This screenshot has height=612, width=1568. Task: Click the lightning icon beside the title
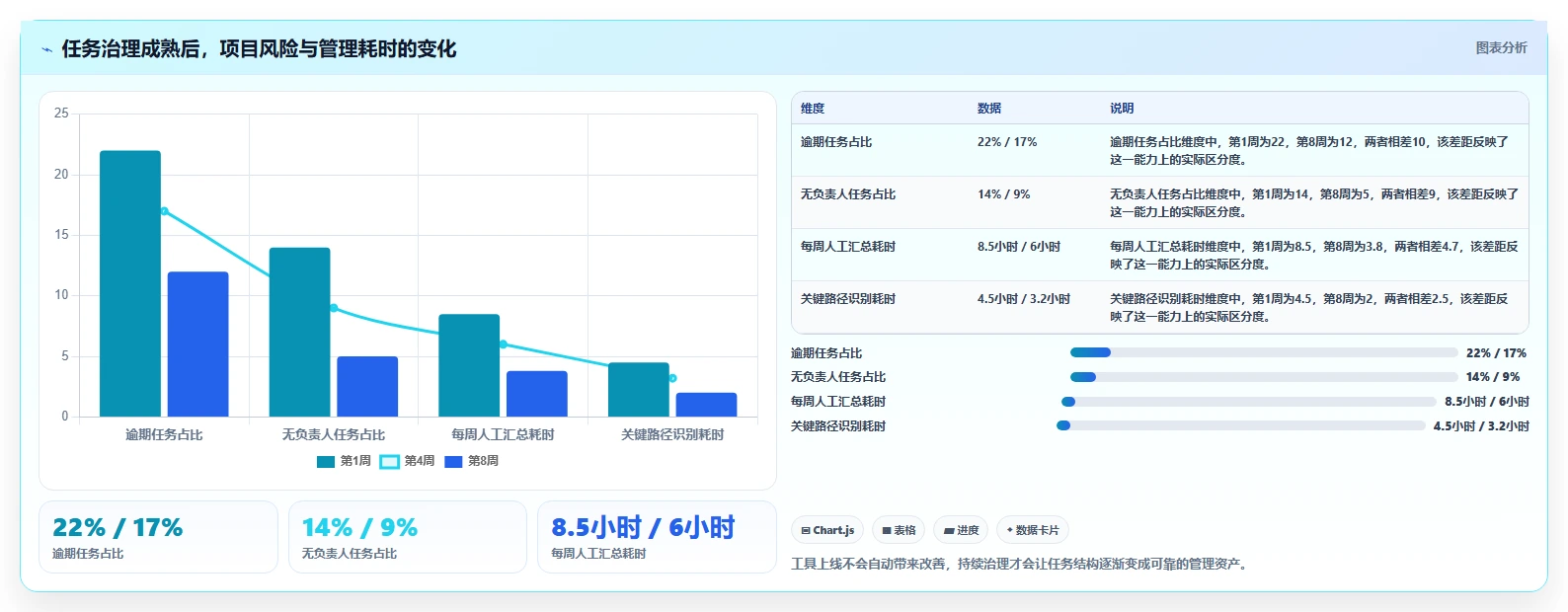[46, 49]
